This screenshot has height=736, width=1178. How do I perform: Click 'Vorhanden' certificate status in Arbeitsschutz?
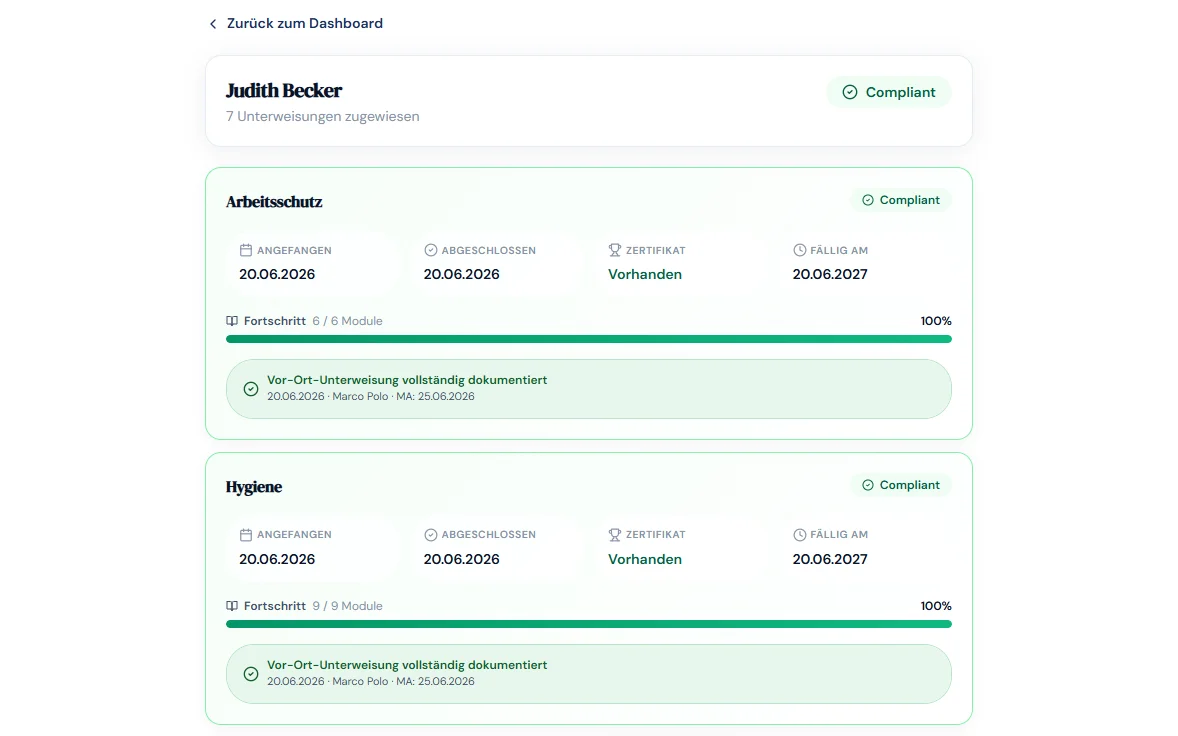click(x=645, y=274)
